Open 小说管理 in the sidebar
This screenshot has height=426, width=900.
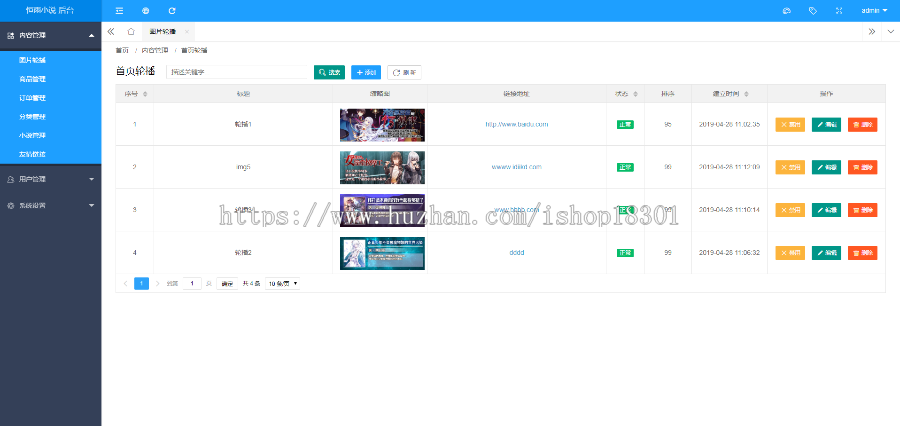pos(32,135)
